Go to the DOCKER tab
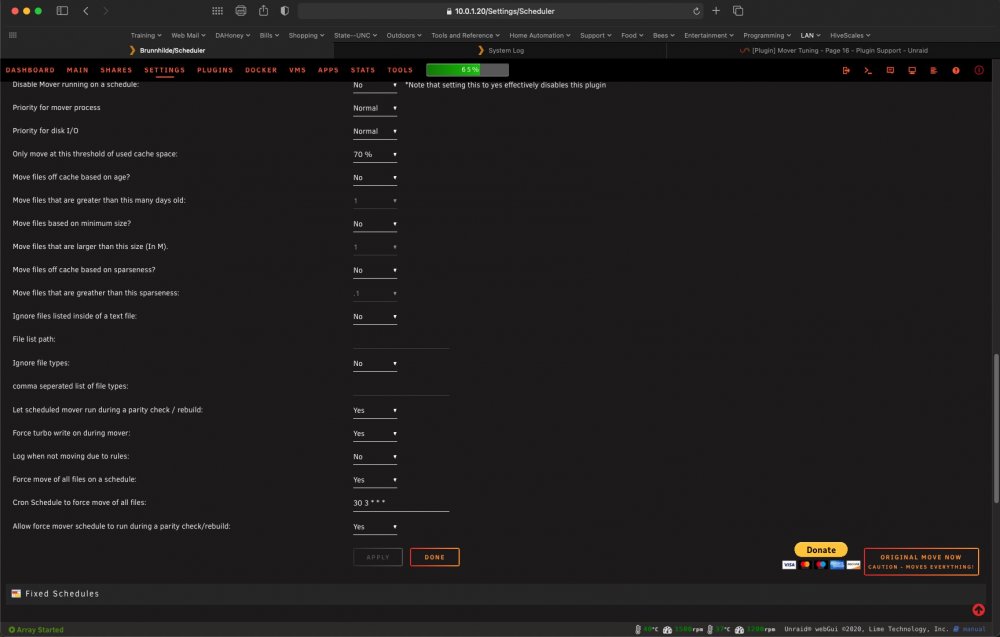This screenshot has height=637, width=1000. (x=261, y=70)
